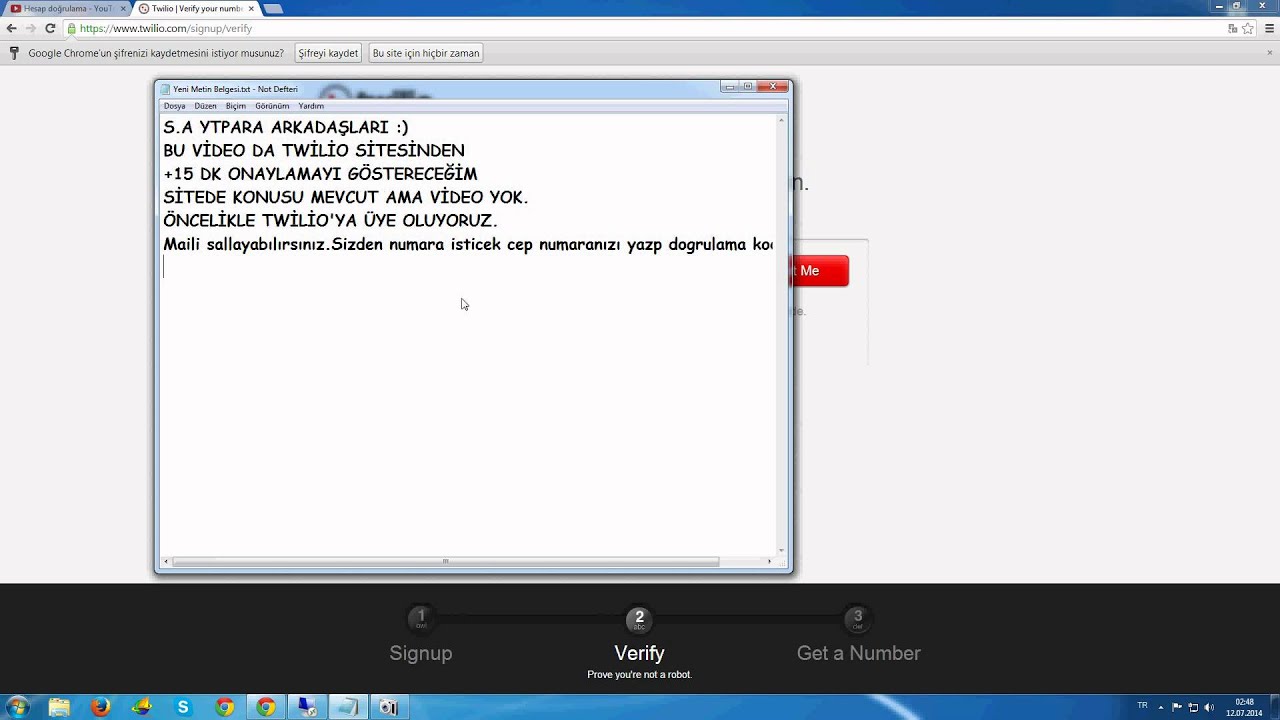Close the YouTube tab

coord(123,8)
